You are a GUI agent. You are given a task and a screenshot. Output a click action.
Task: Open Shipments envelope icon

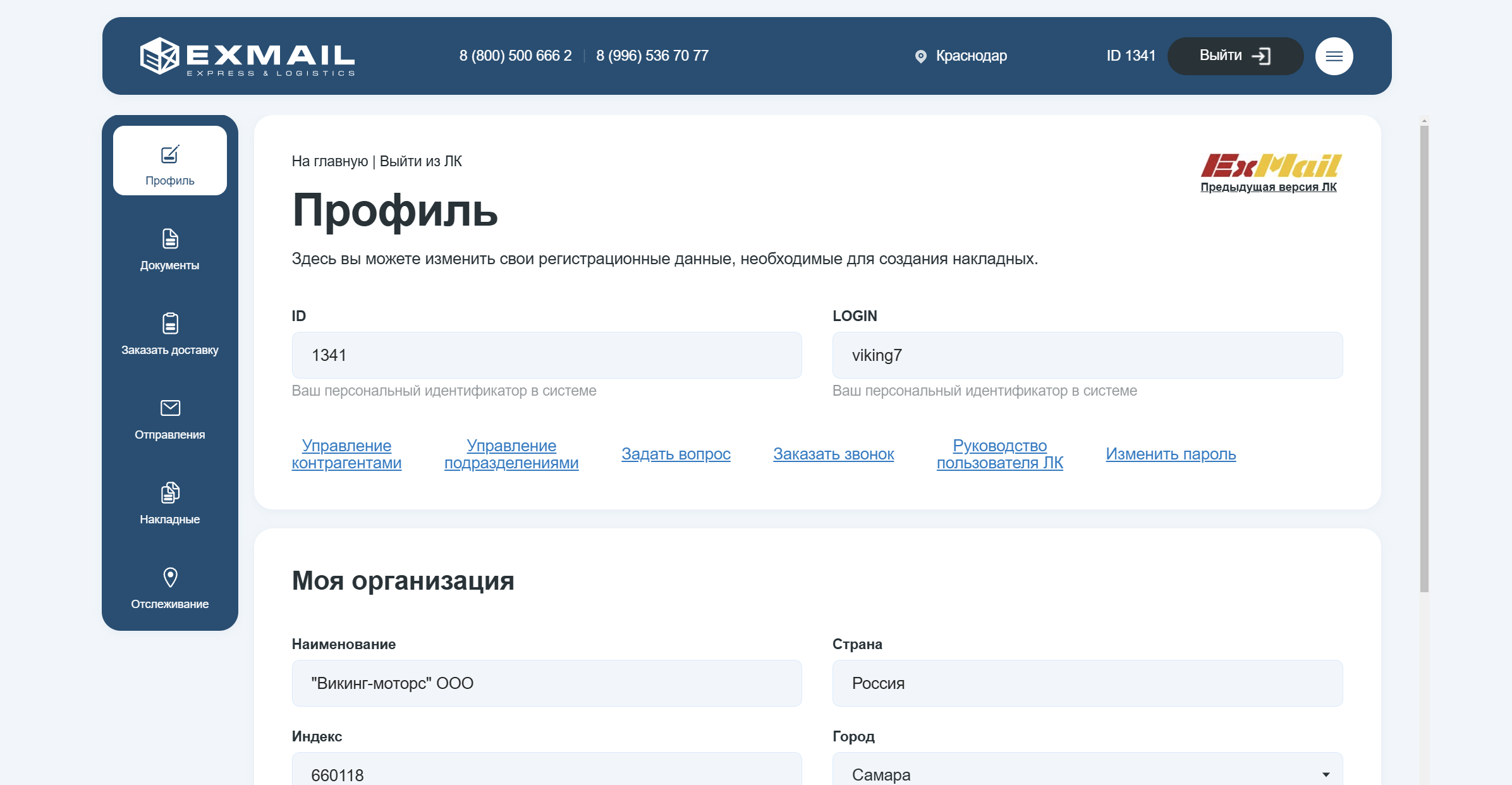click(169, 408)
